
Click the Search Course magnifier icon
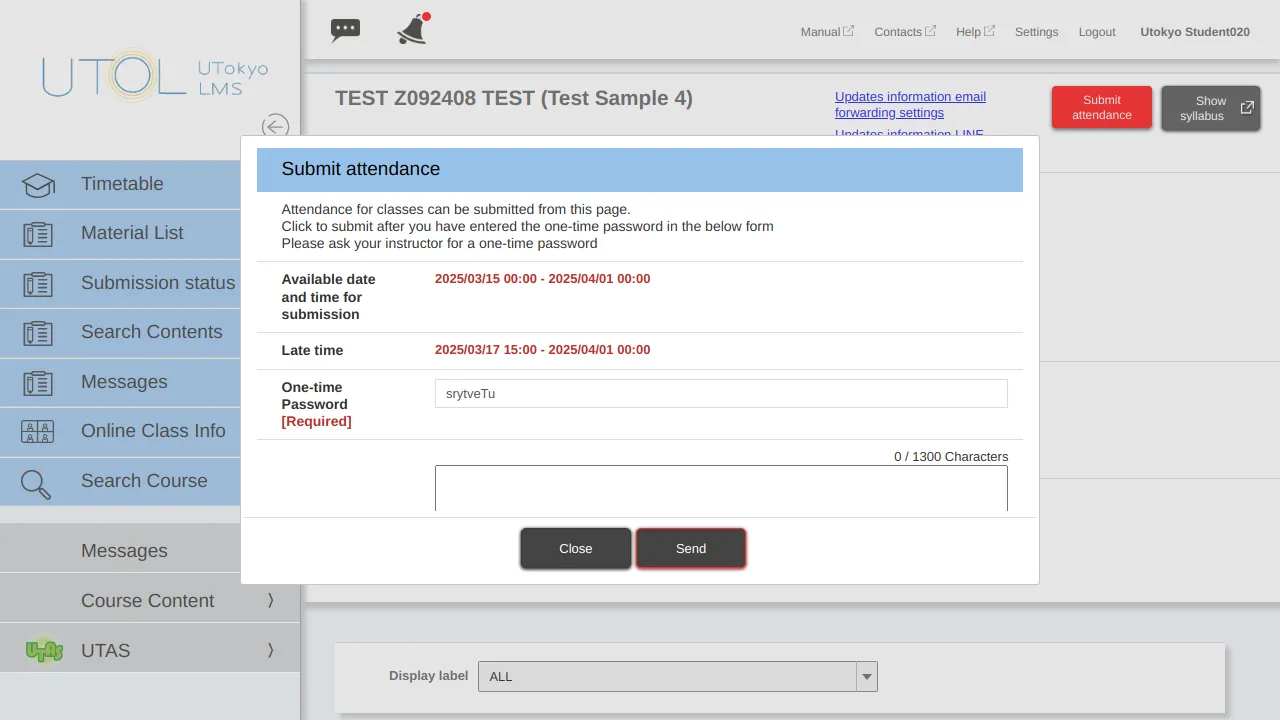click(36, 484)
